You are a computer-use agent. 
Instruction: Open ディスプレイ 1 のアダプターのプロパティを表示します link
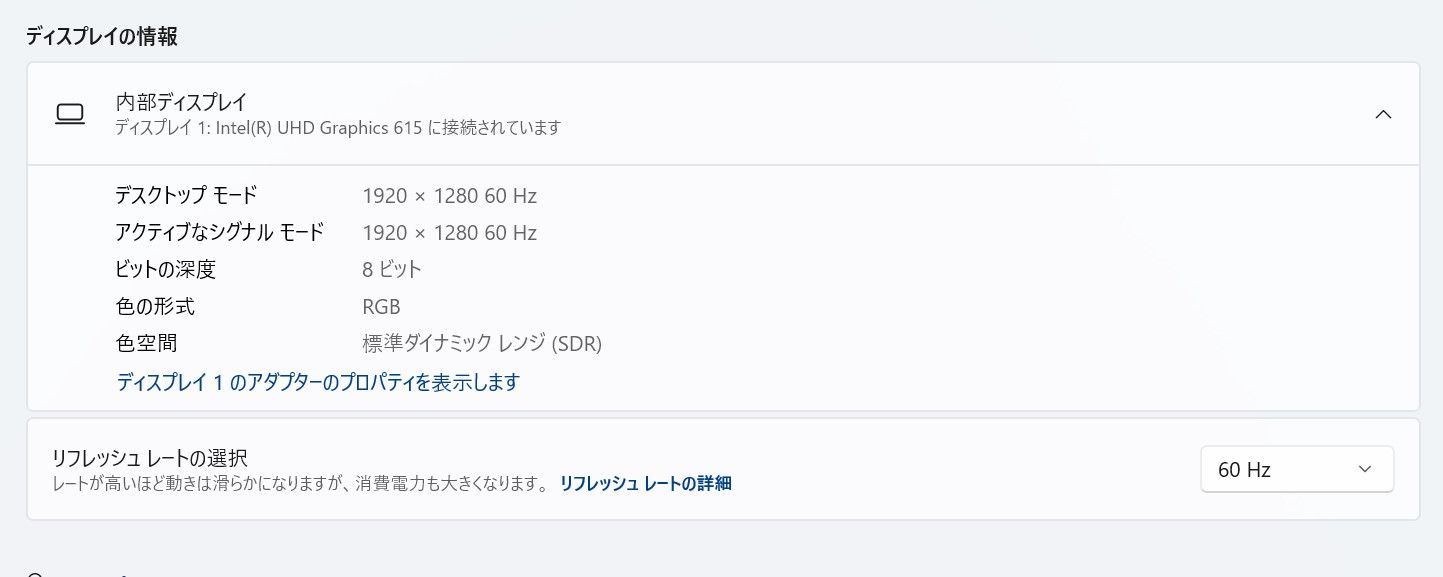click(x=318, y=382)
